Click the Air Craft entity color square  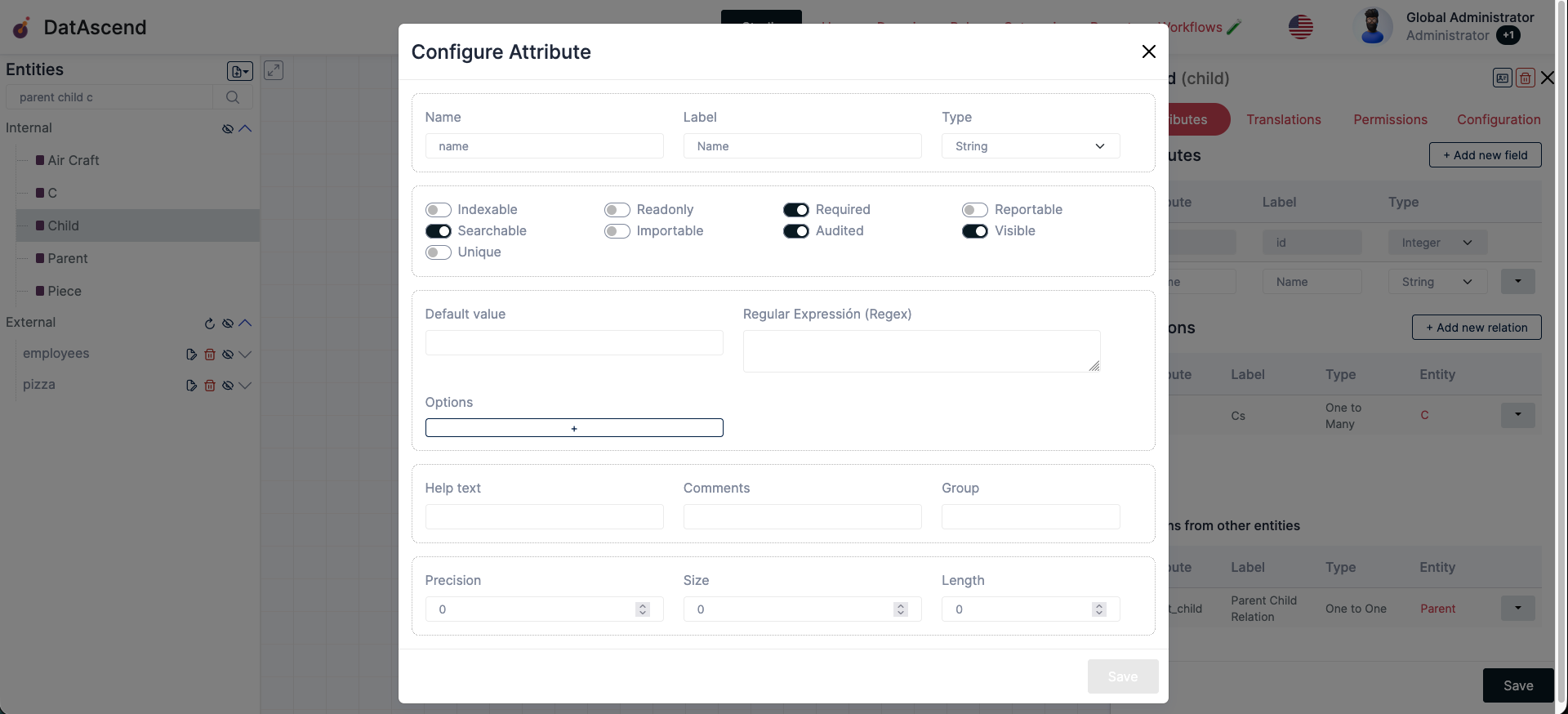tap(40, 160)
